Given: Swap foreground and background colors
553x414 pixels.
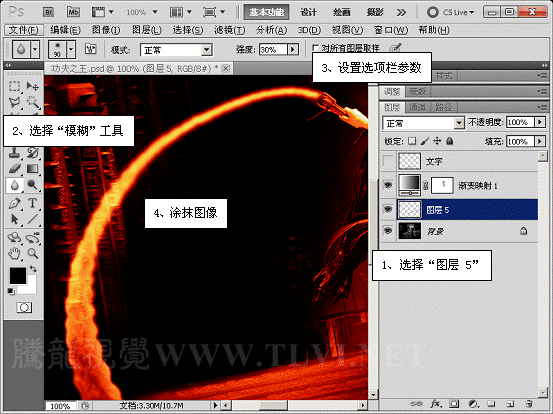Looking at the screenshot, I should pos(33,269).
